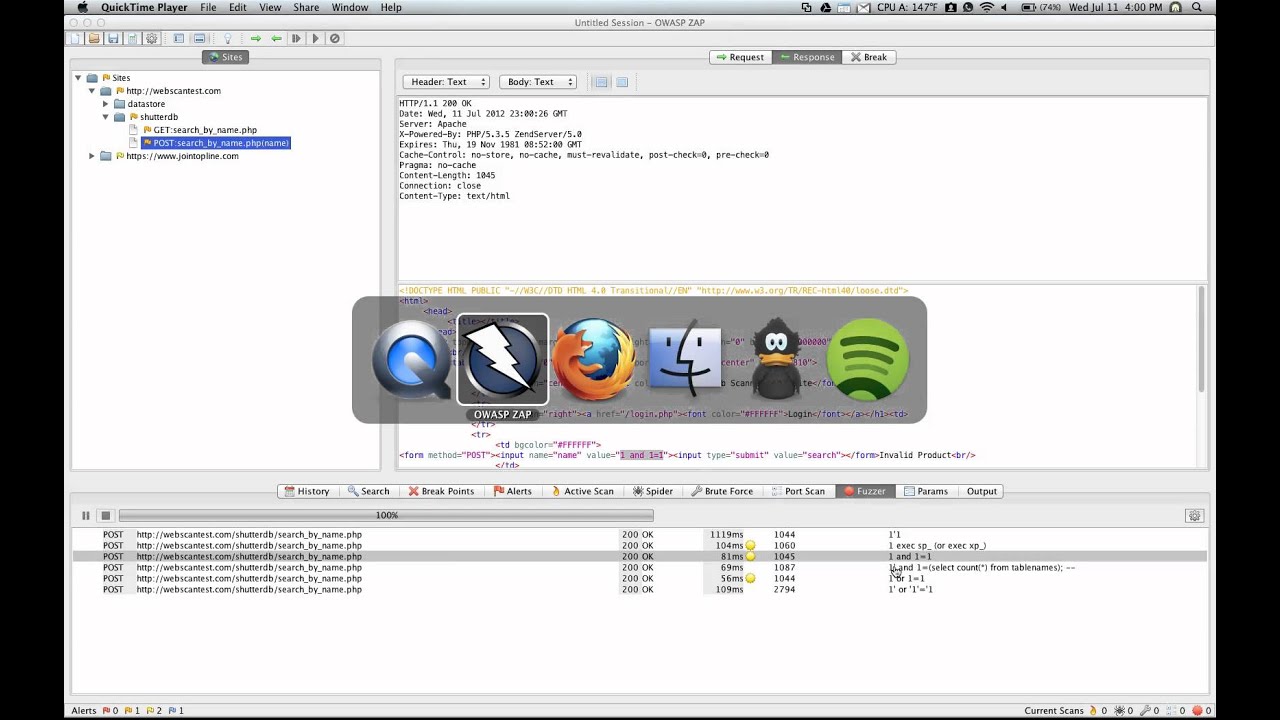Select Adium duck in app switcher
This screenshot has width=1280, height=720.
[x=776, y=360]
